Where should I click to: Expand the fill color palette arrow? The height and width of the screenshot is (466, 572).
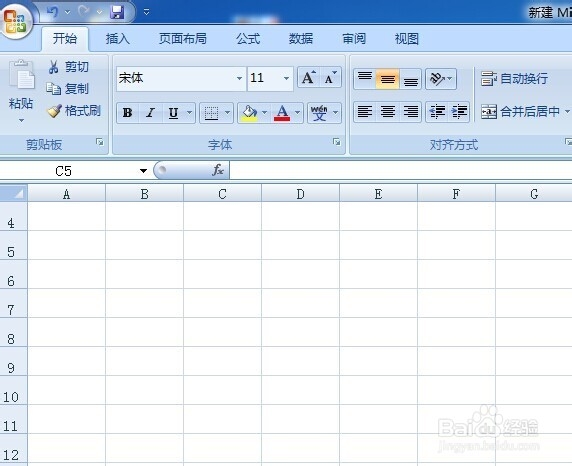[264, 113]
